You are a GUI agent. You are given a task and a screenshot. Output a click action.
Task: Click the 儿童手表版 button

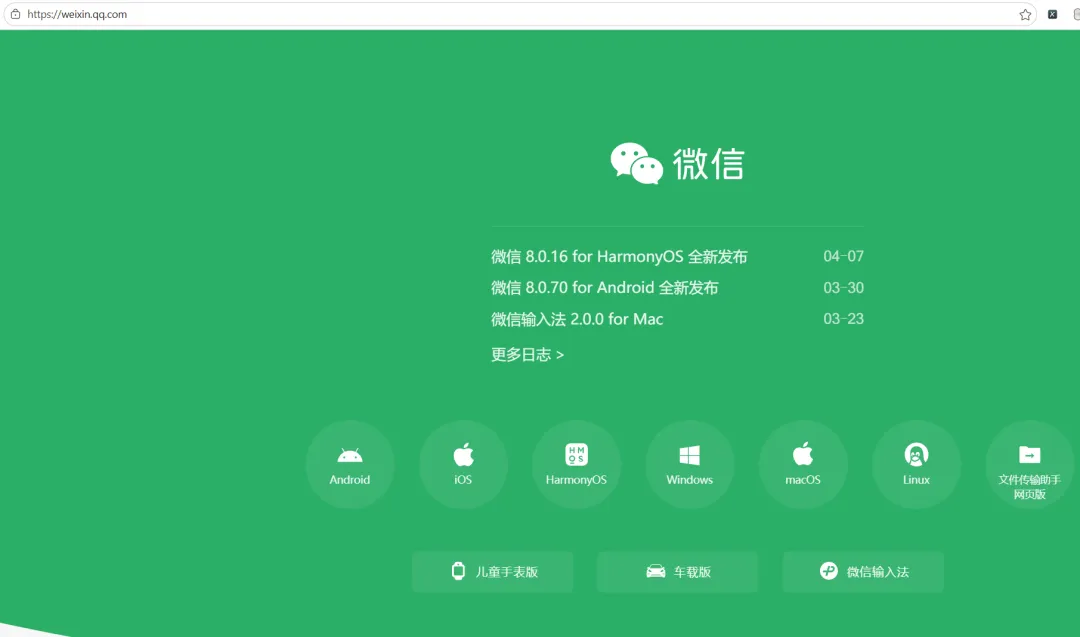pos(492,572)
